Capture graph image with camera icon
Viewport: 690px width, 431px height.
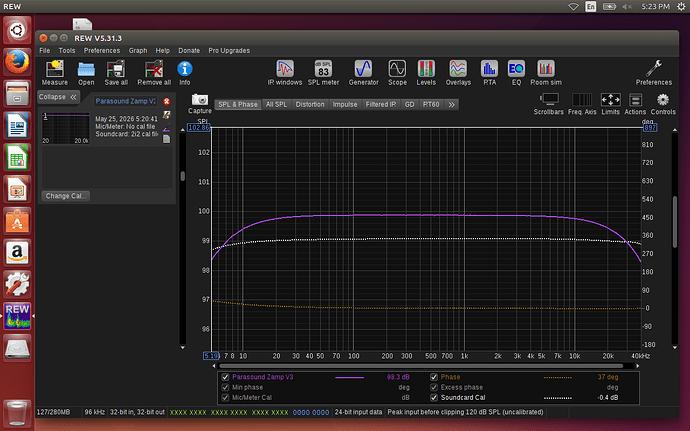pos(200,103)
